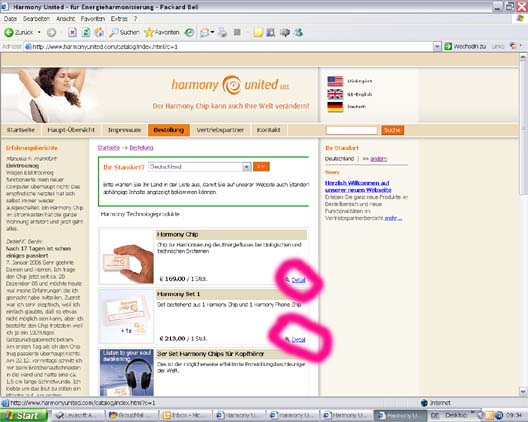Click the scrollbar up arrow
Viewport: 528px width, 422px height.
[523, 57]
